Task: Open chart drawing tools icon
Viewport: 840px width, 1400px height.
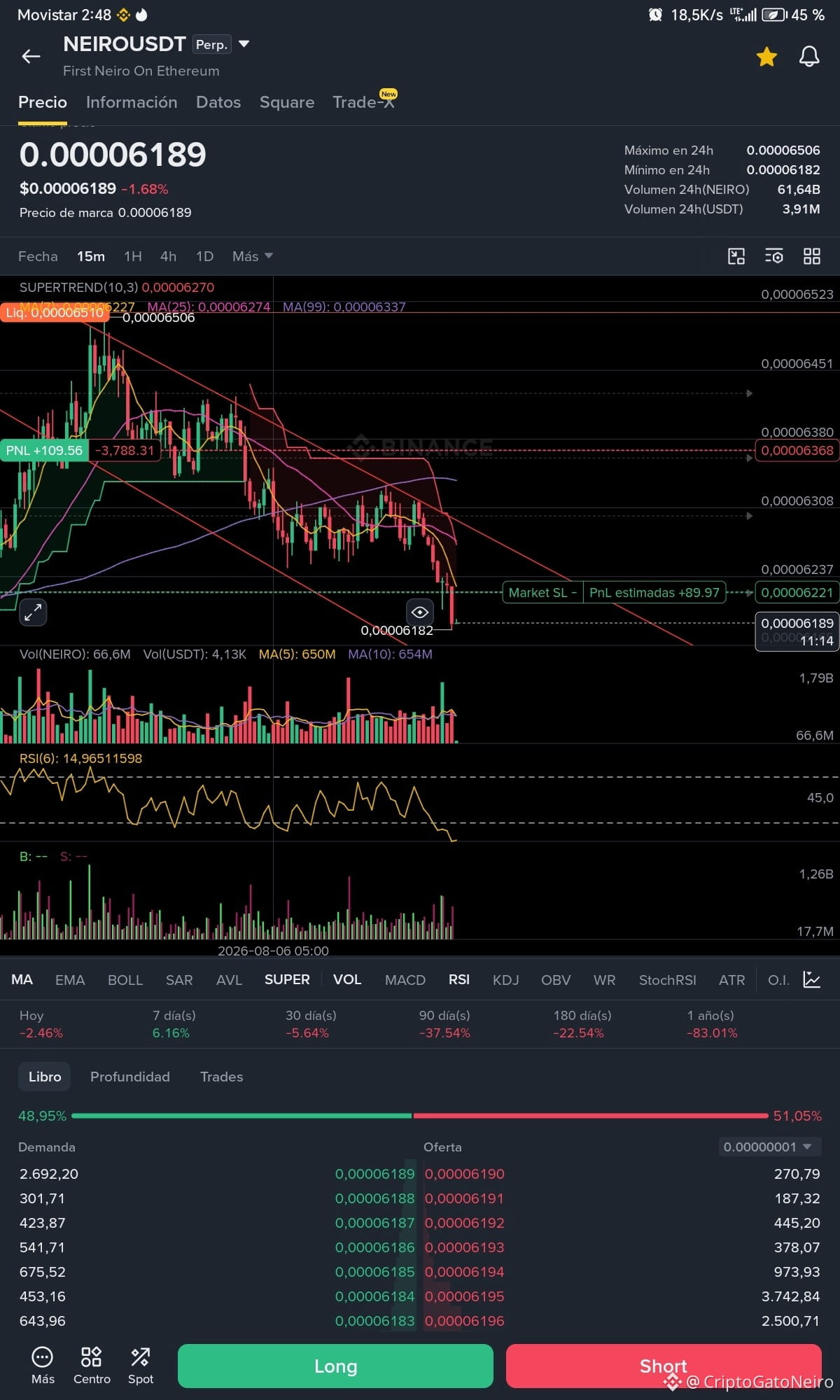Action: click(736, 256)
